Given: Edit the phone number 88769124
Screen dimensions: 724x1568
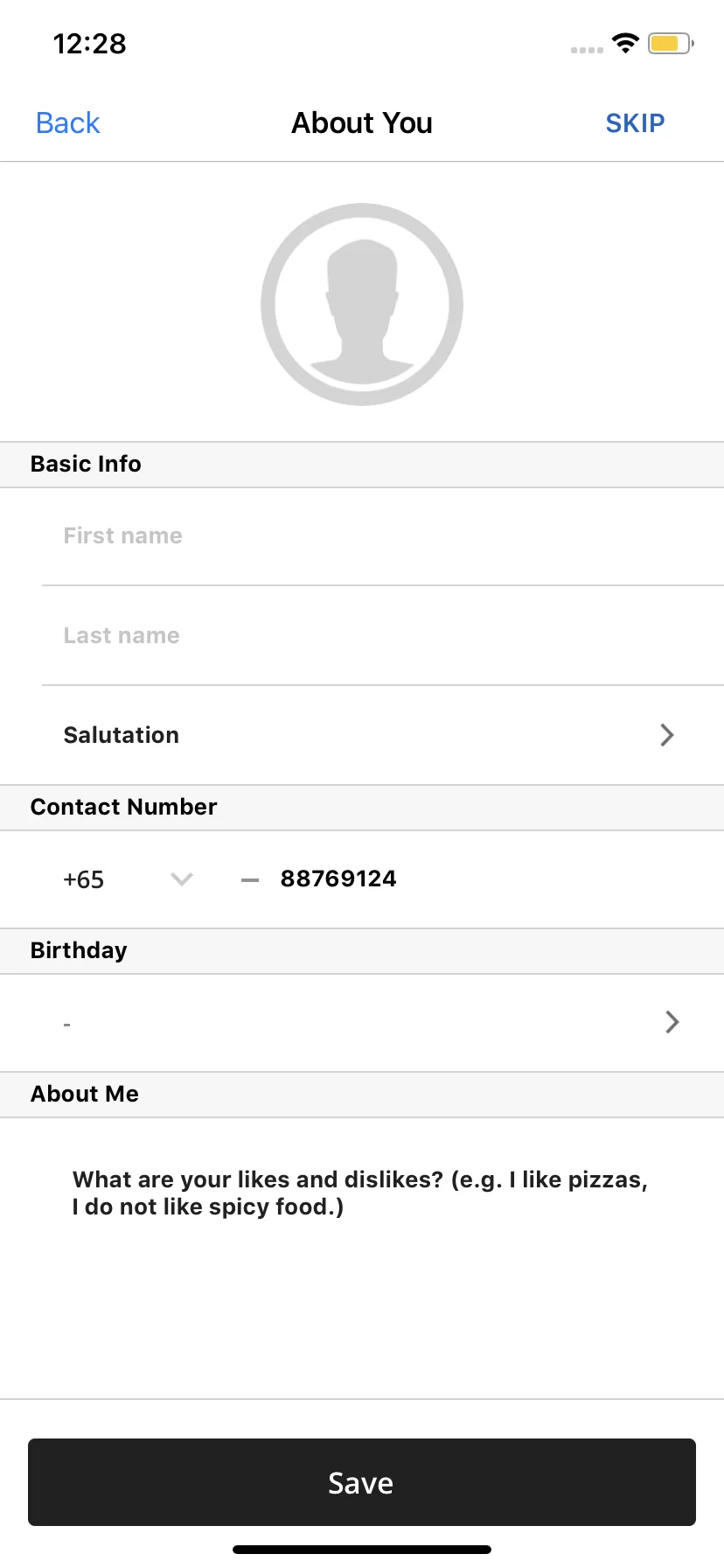Looking at the screenshot, I should pos(338,878).
